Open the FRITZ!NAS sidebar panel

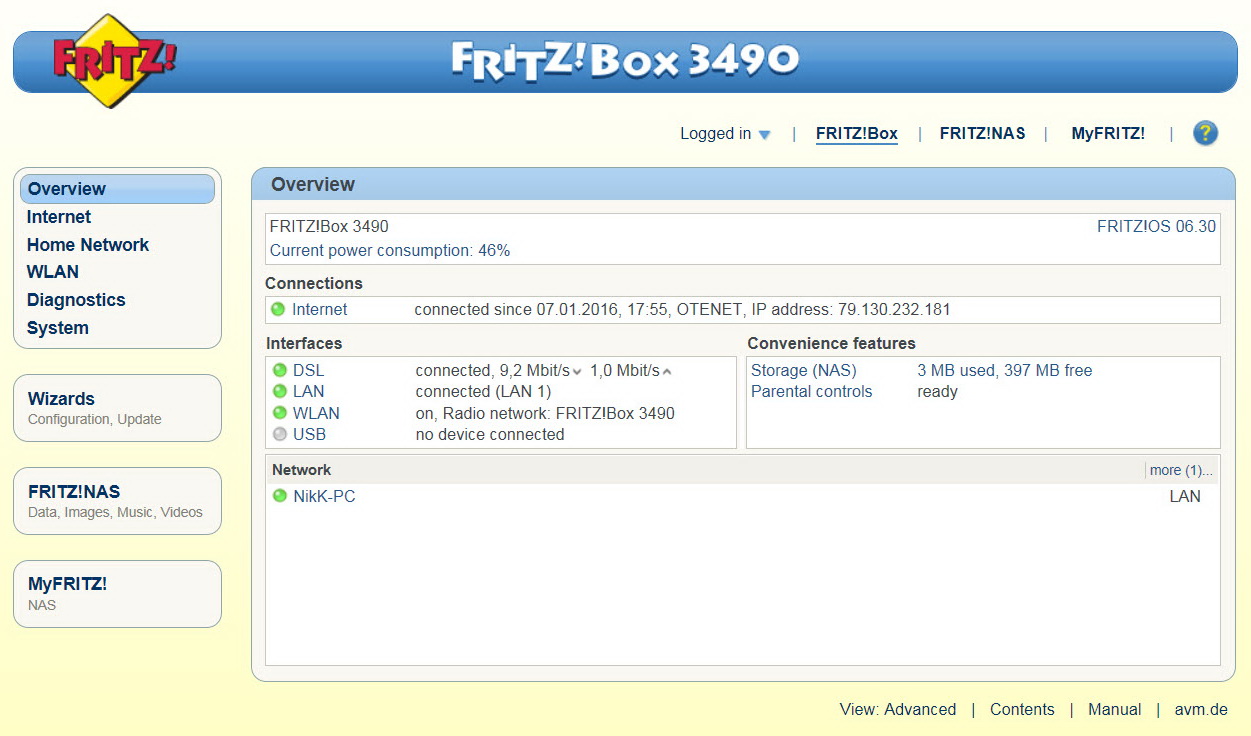tap(117, 501)
